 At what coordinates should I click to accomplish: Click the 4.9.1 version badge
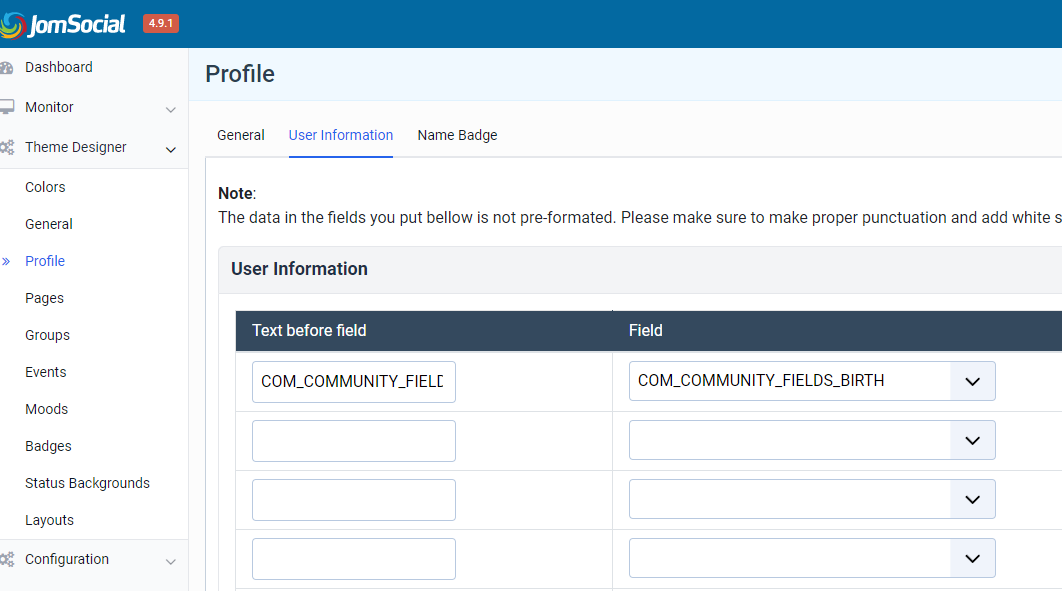point(161,23)
